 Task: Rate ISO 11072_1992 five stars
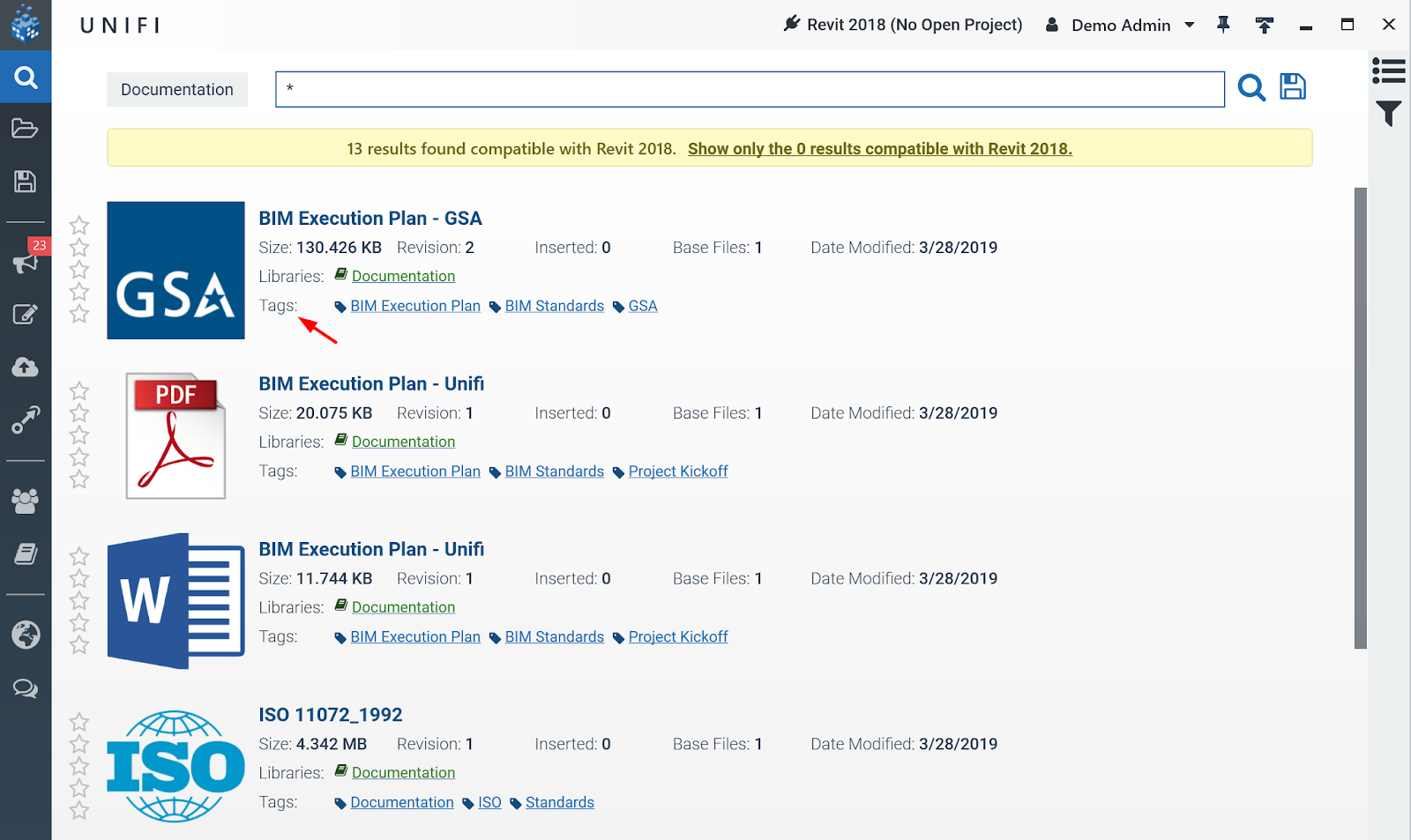79,810
